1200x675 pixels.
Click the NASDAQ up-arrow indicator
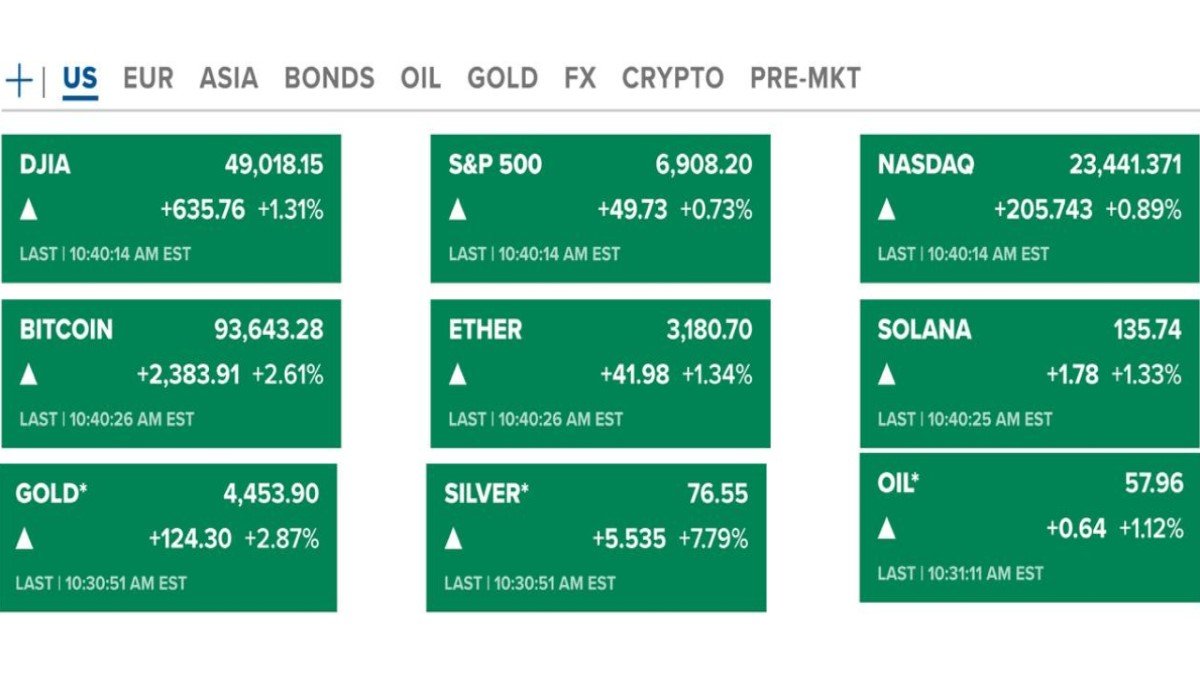(887, 210)
